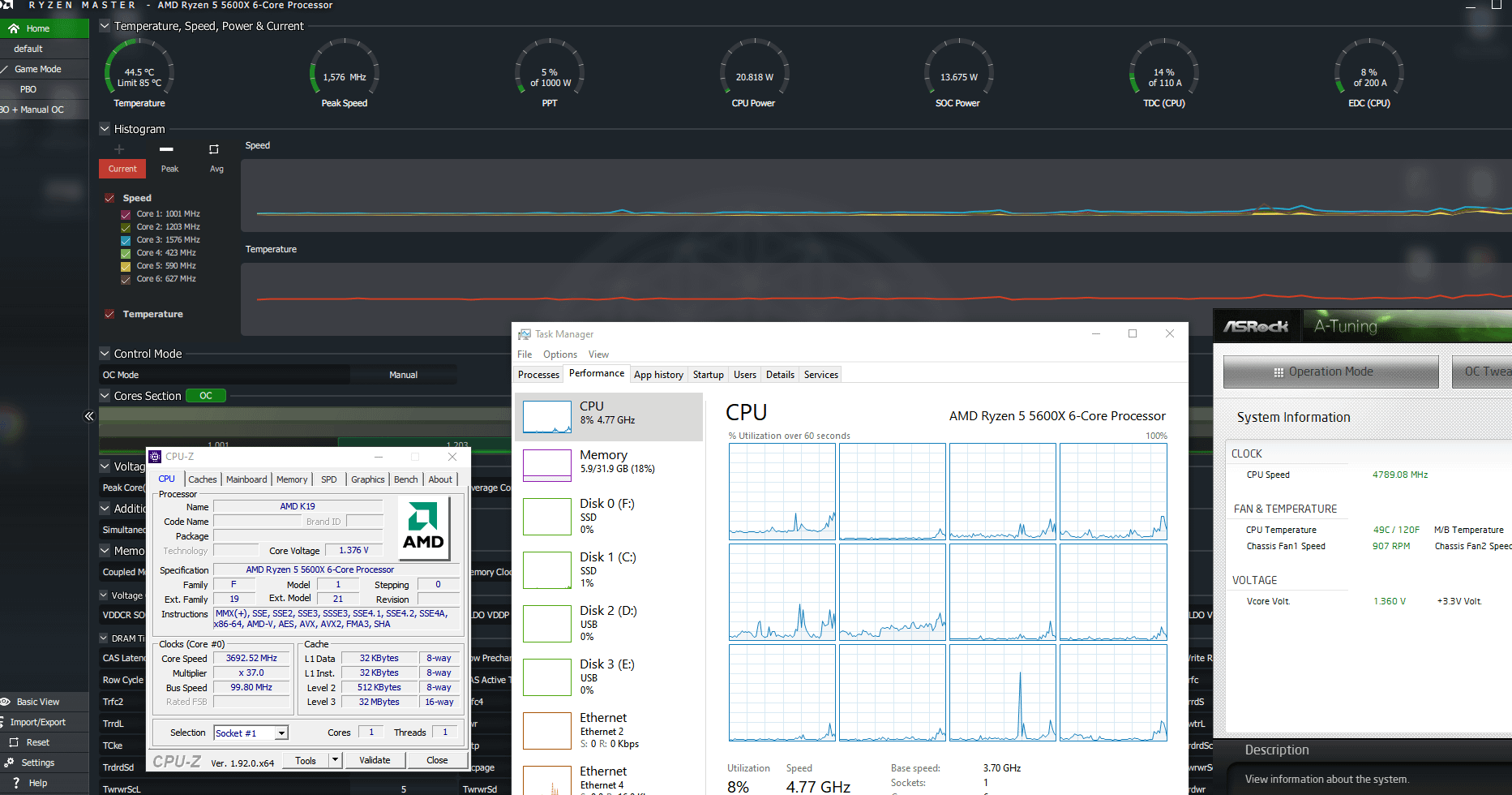
Task: Toggle the Temperature checkbox in the histogram legend
Action: pos(109,314)
